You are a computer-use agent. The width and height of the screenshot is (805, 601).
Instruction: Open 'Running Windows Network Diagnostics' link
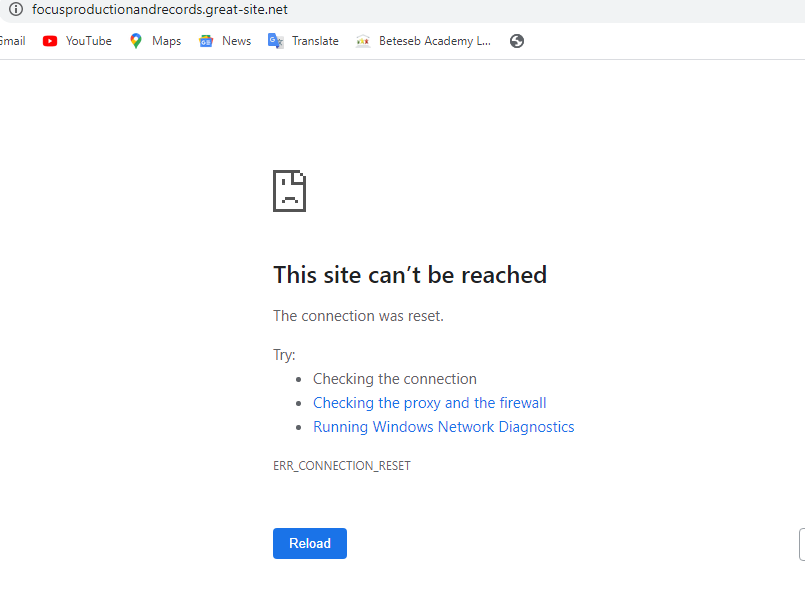coord(443,427)
